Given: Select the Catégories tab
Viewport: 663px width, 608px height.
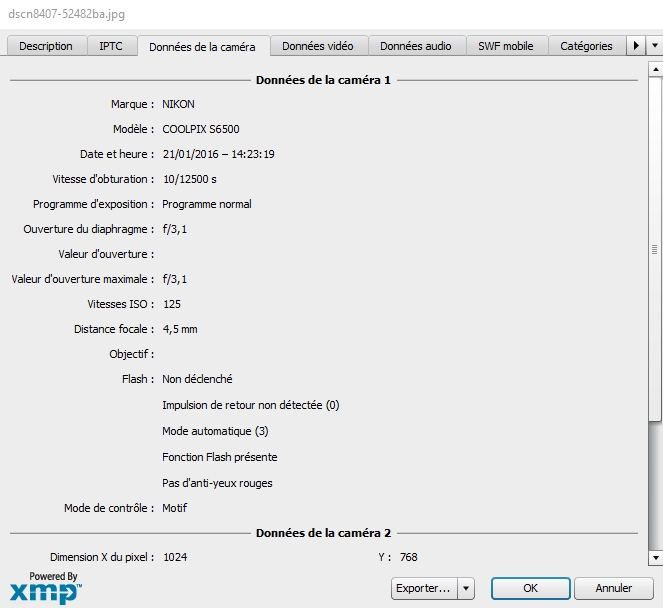Looking at the screenshot, I should pyautogui.click(x=586, y=46).
